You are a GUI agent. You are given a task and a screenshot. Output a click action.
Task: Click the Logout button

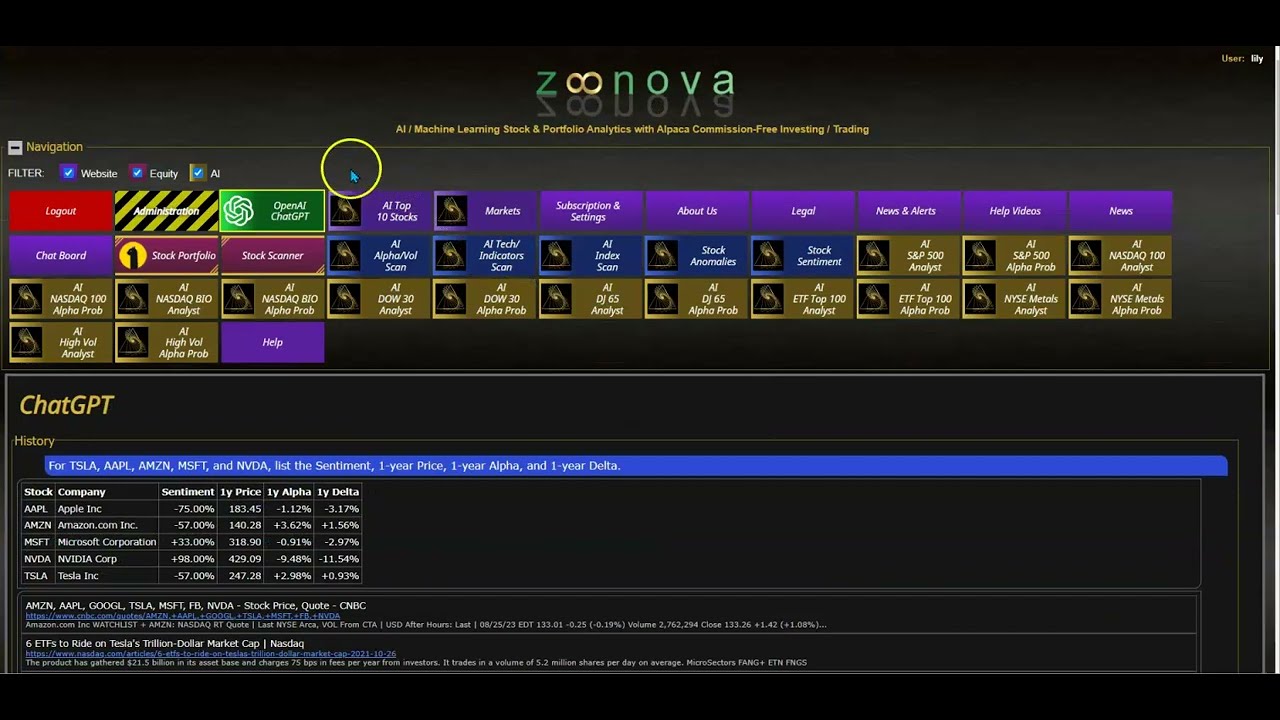click(61, 211)
